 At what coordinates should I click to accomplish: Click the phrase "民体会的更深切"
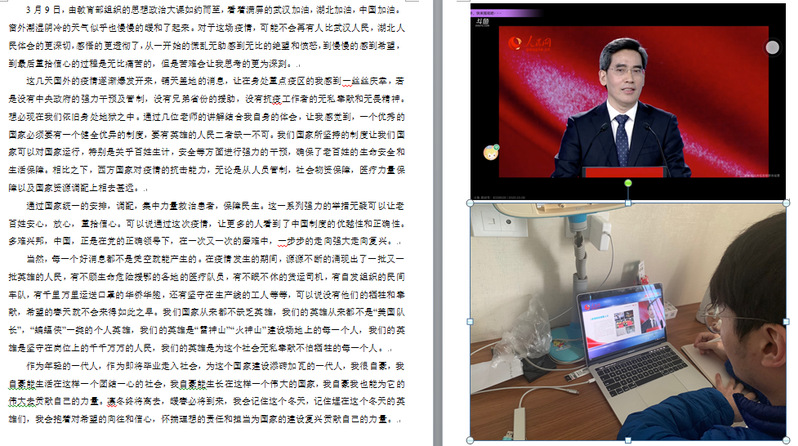pos(40,45)
